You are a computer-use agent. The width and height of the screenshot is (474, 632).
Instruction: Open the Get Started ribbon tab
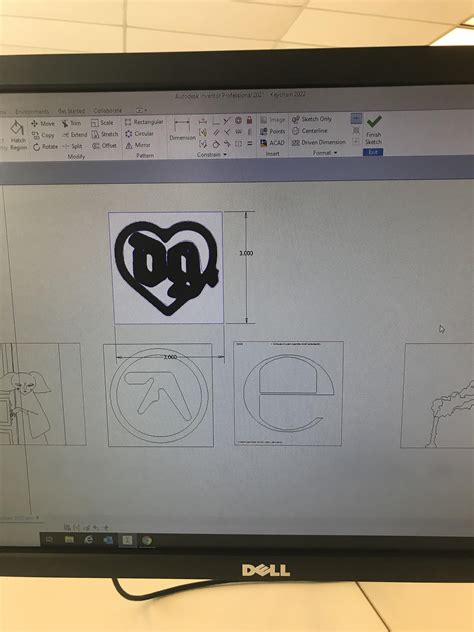pos(71,111)
